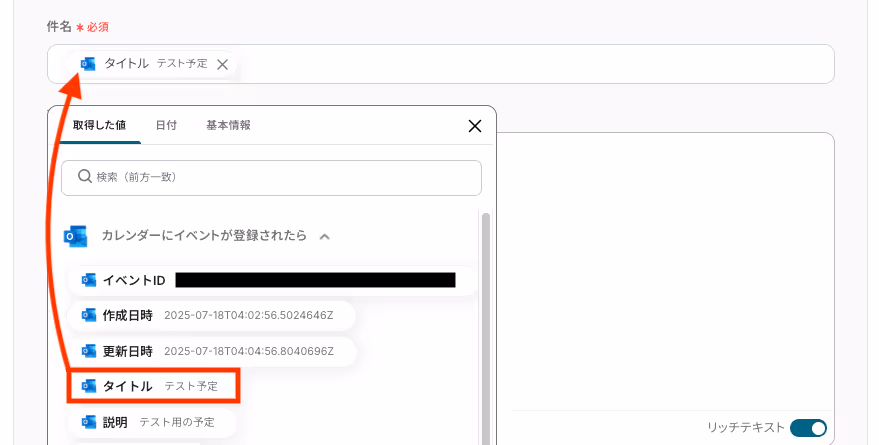879x445 pixels.
Task: Click the large body text area
Action: [665, 272]
